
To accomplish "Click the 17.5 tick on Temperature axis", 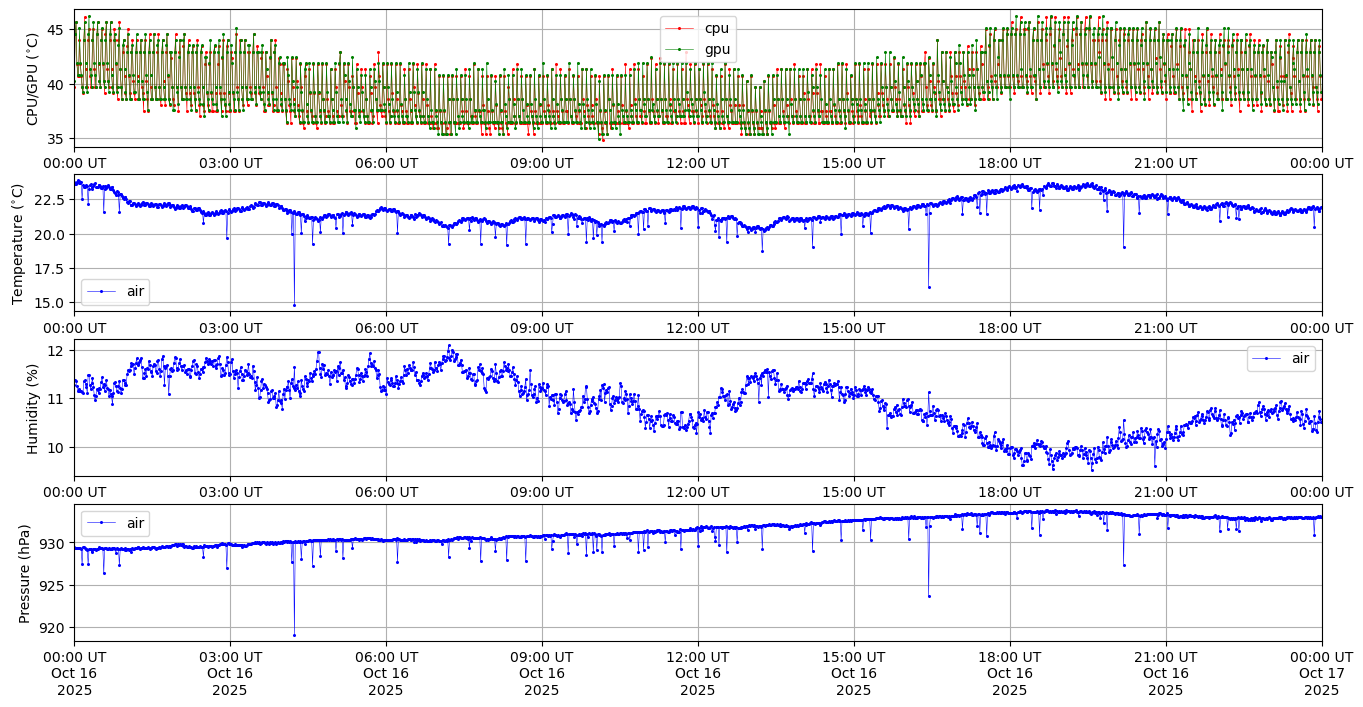I will pos(46,269).
